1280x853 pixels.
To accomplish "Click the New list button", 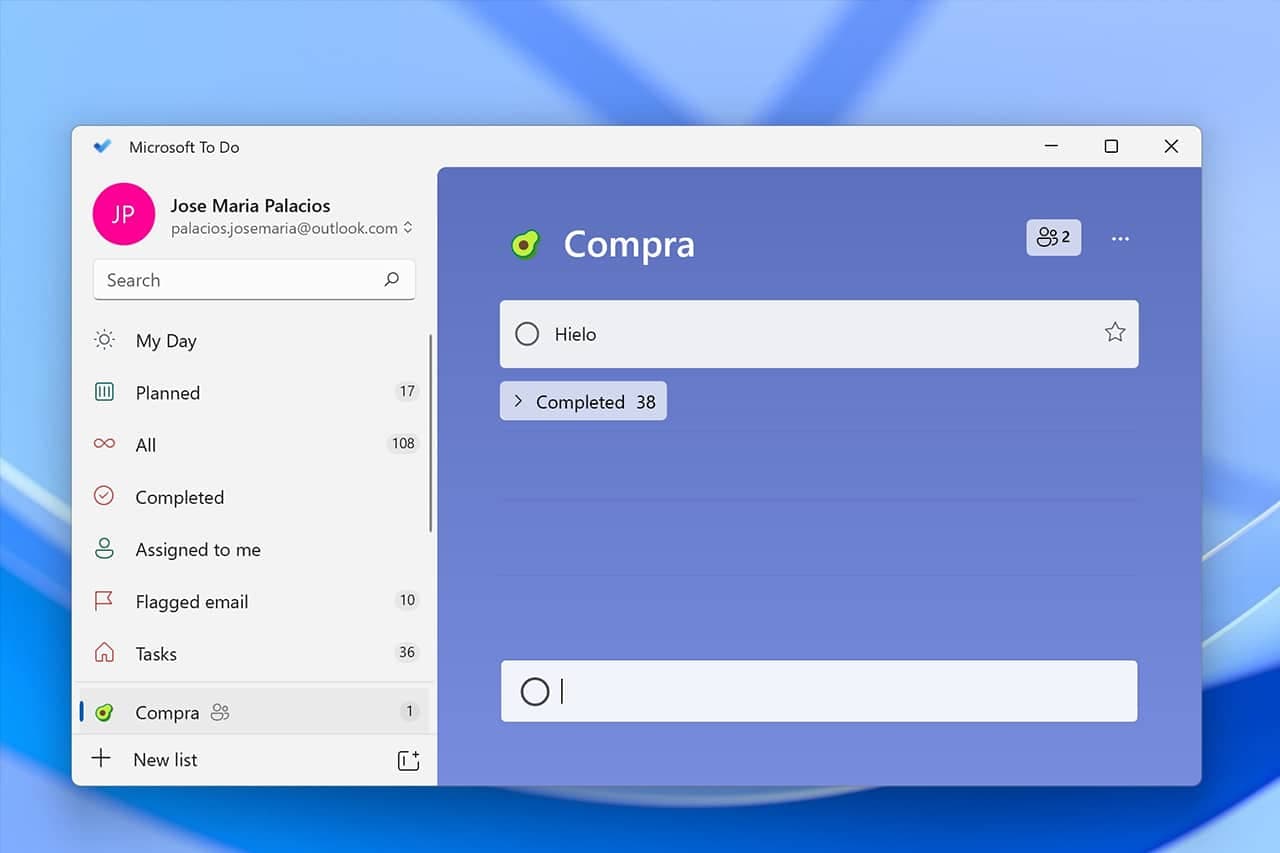I will pos(165,759).
